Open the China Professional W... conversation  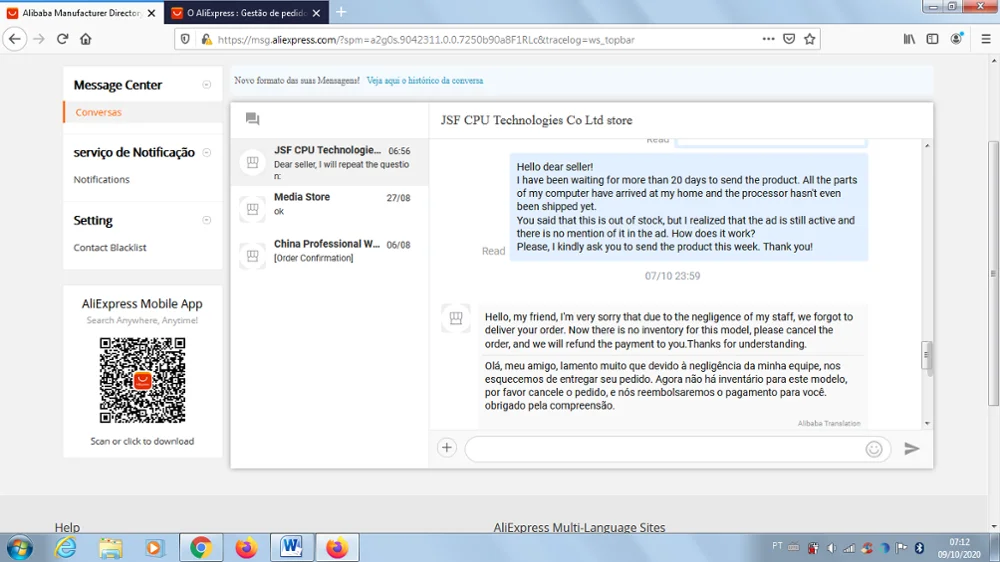[x=330, y=256]
